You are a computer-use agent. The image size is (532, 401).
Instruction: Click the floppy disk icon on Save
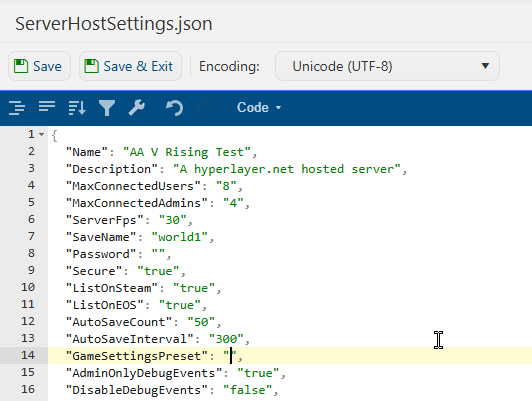pyautogui.click(x=21, y=66)
